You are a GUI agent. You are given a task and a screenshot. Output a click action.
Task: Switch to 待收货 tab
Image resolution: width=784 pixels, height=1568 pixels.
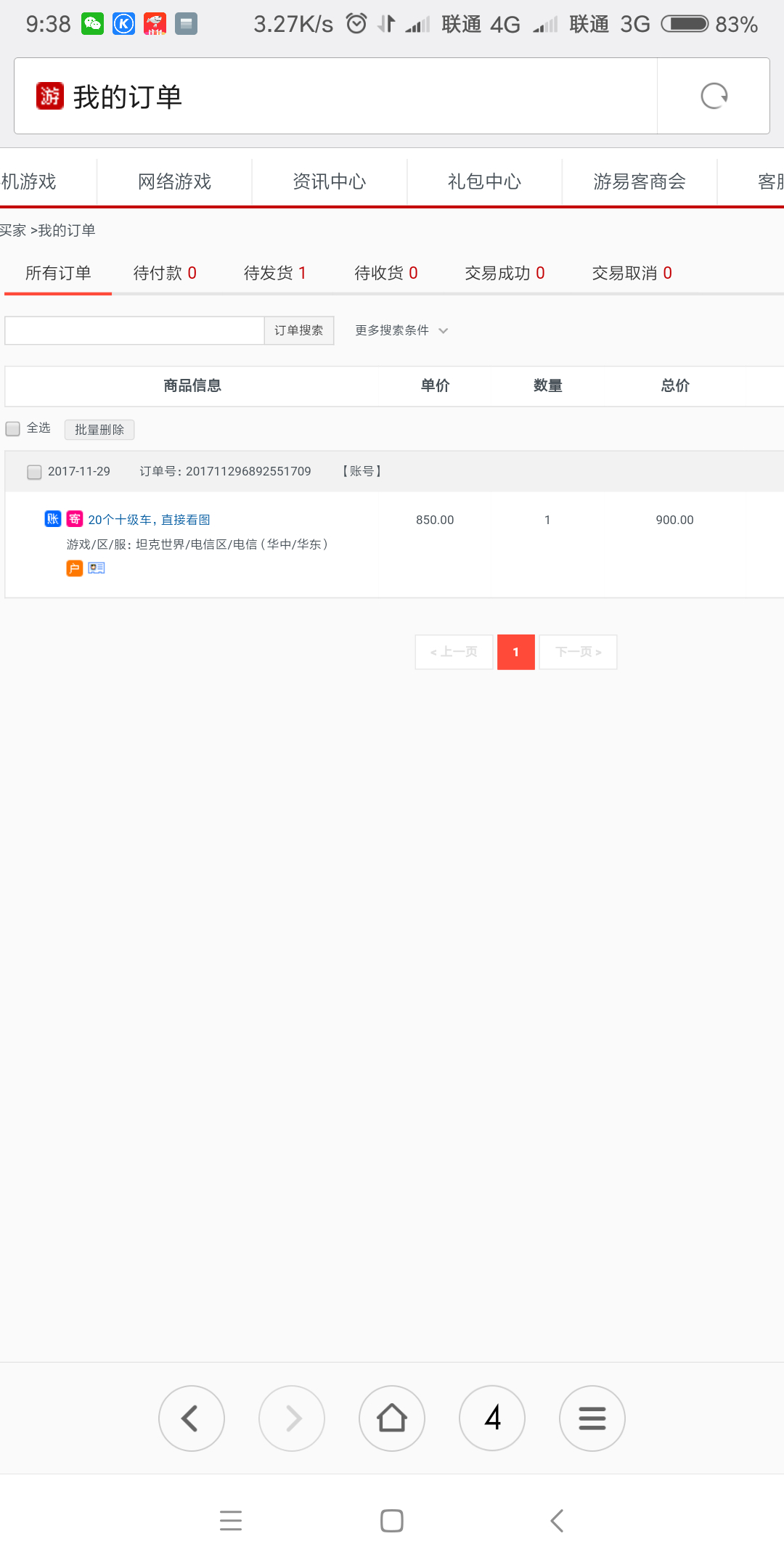point(385,273)
